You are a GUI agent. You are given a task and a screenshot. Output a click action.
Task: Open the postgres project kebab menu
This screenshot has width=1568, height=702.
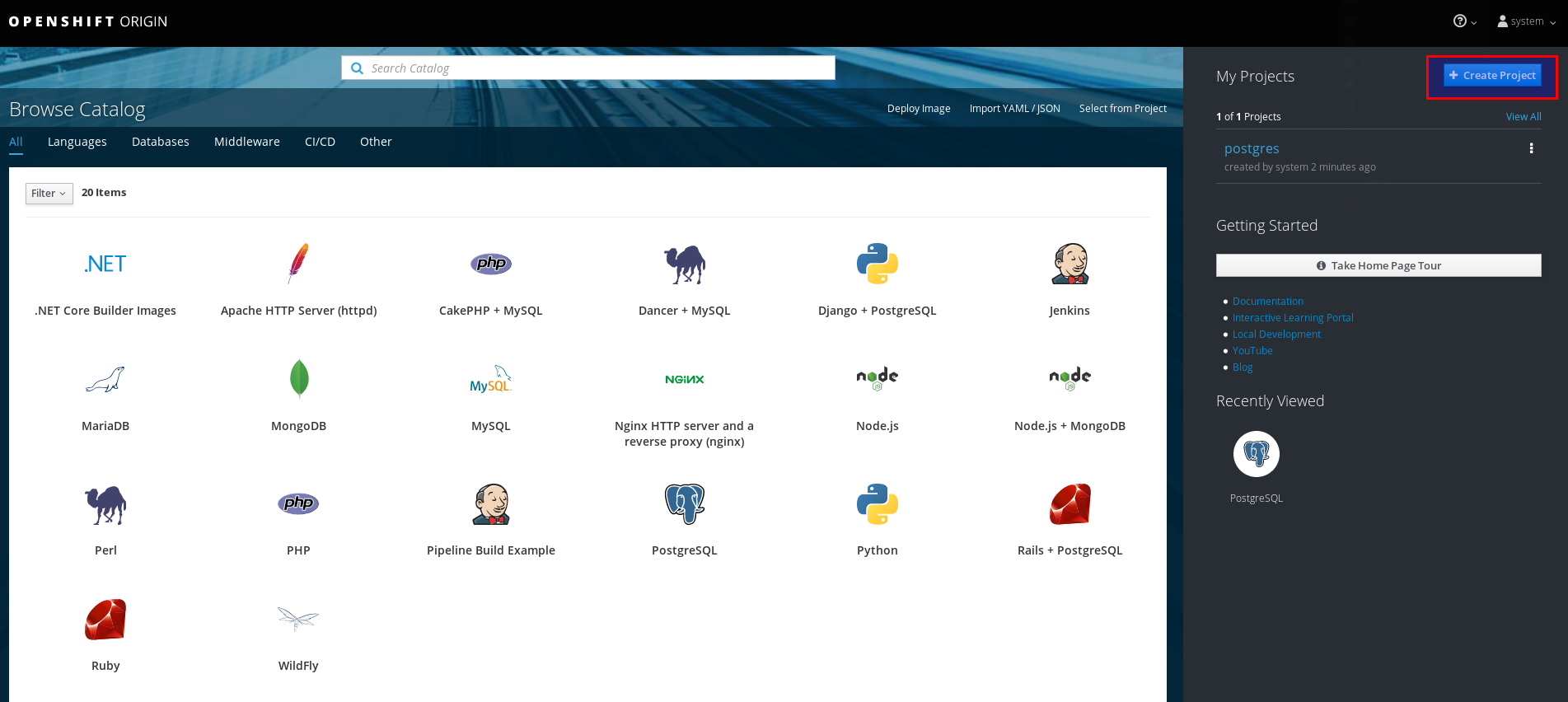point(1531,148)
